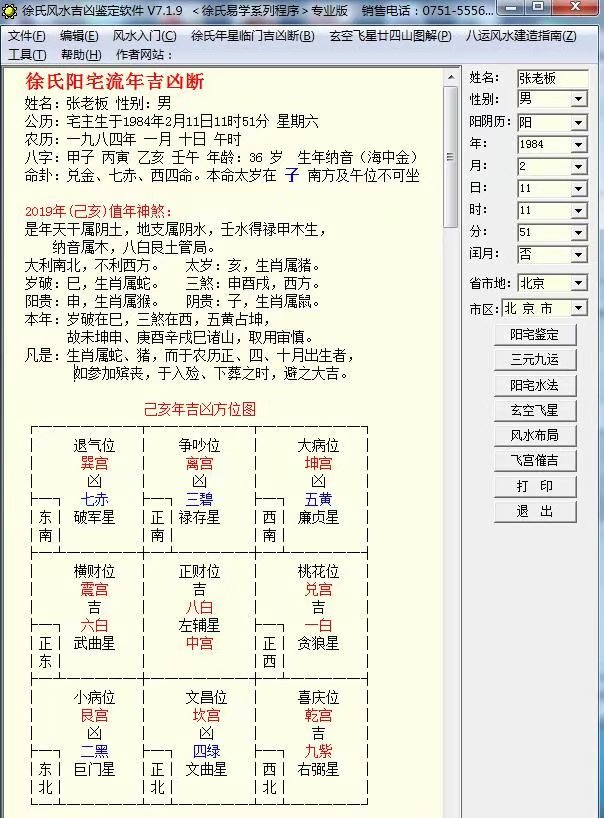Click the report scrollbar up arrow
Image resolution: width=604 pixels, height=818 pixels.
450,77
